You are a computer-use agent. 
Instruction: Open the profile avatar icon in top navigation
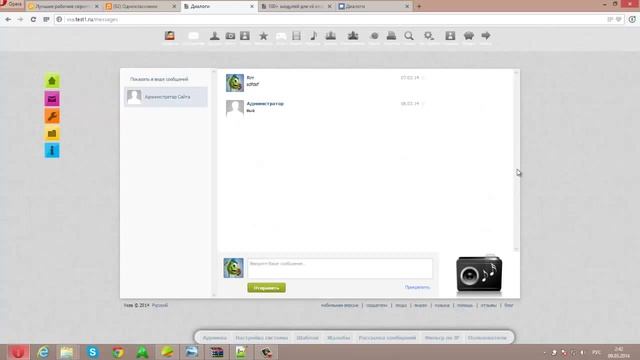[170, 36]
